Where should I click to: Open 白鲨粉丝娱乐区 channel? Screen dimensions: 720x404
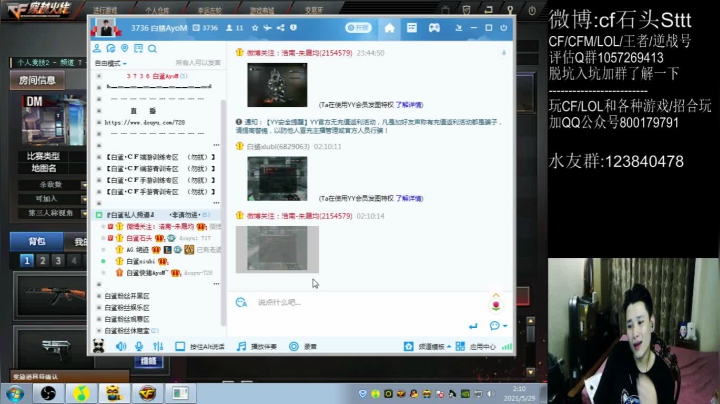click(127, 308)
